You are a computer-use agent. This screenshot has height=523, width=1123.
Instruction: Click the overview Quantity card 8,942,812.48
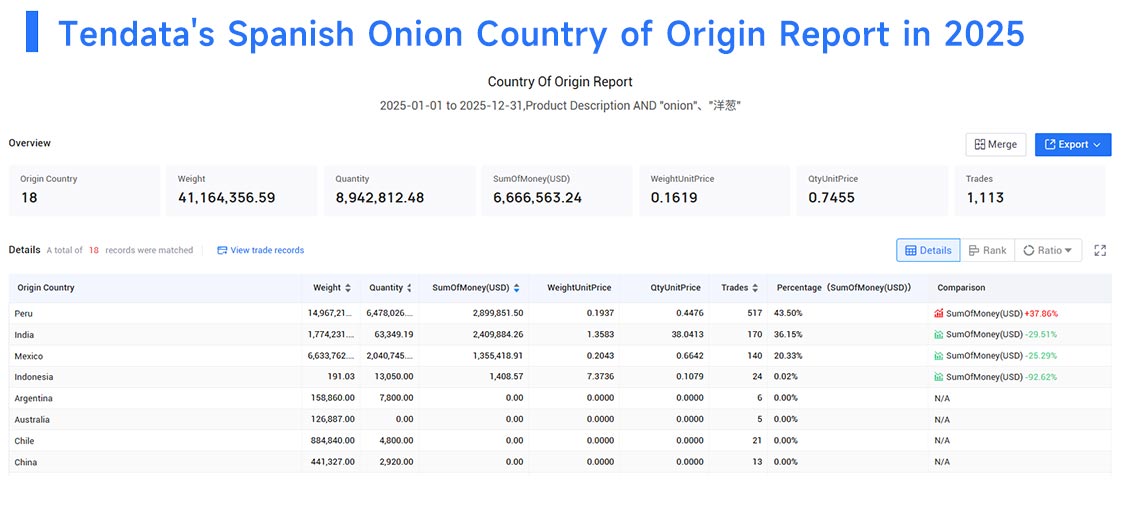click(399, 191)
